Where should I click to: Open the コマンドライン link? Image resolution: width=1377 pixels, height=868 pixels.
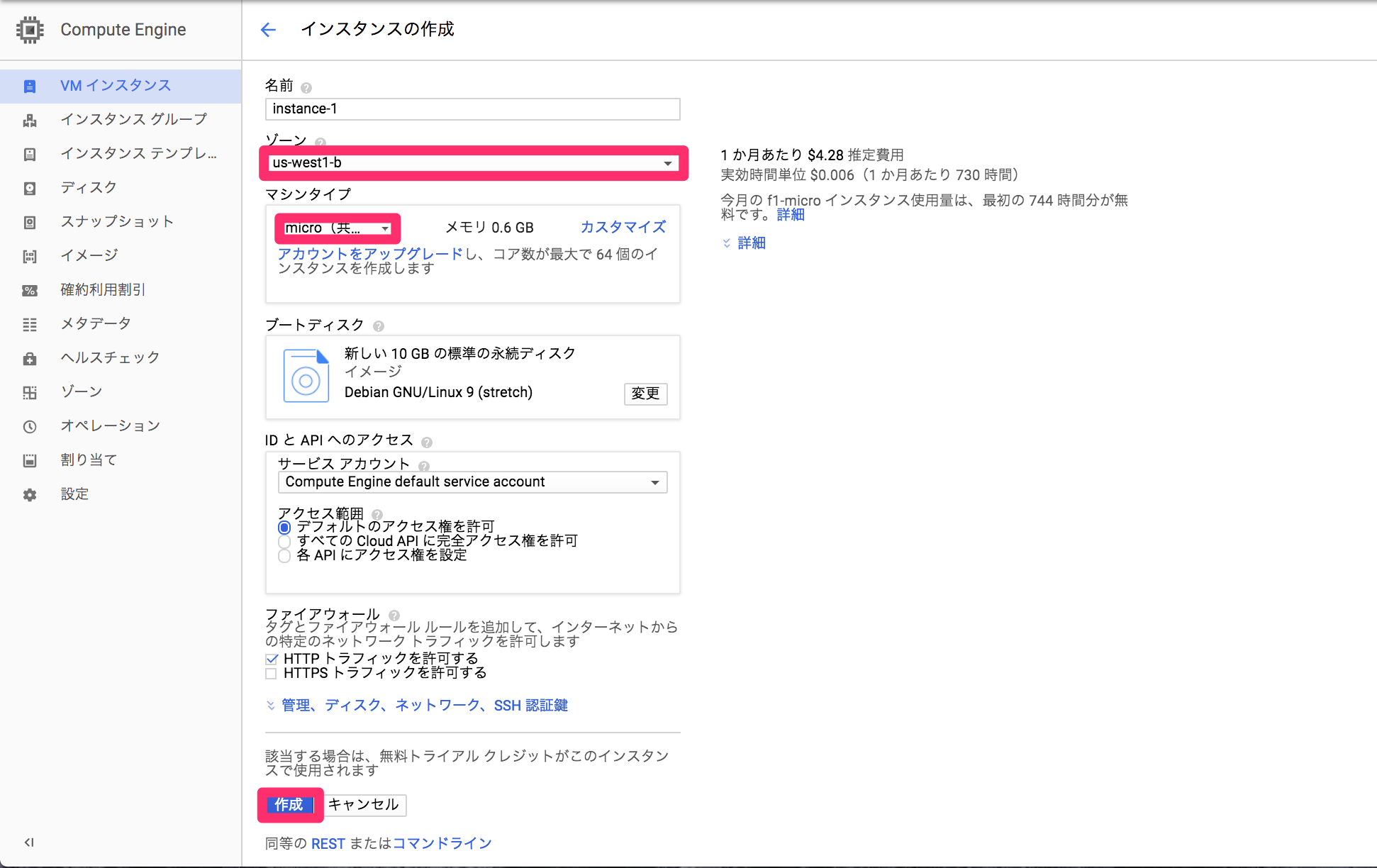click(x=442, y=844)
